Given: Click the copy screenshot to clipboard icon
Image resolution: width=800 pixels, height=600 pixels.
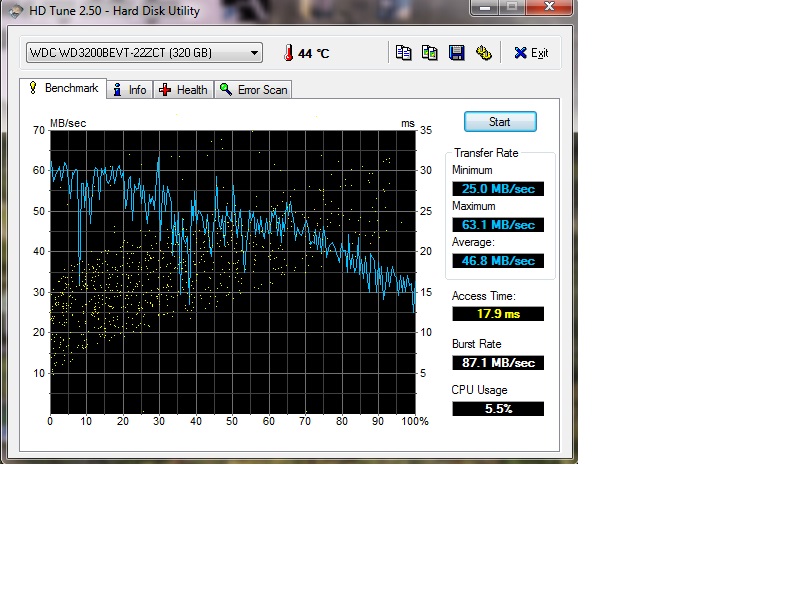Looking at the screenshot, I should [430, 53].
